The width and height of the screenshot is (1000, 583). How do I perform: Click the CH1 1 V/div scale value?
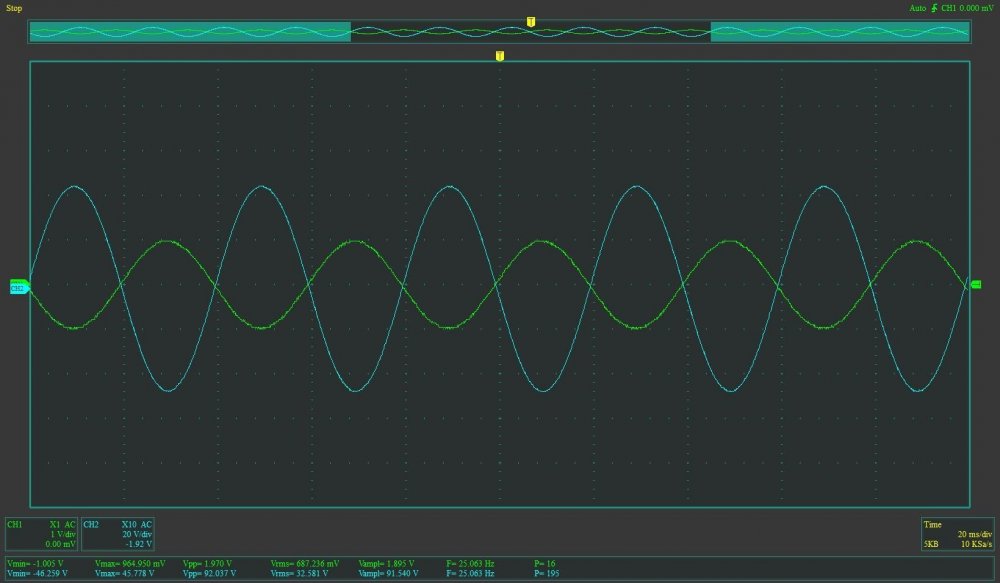click(x=62, y=534)
